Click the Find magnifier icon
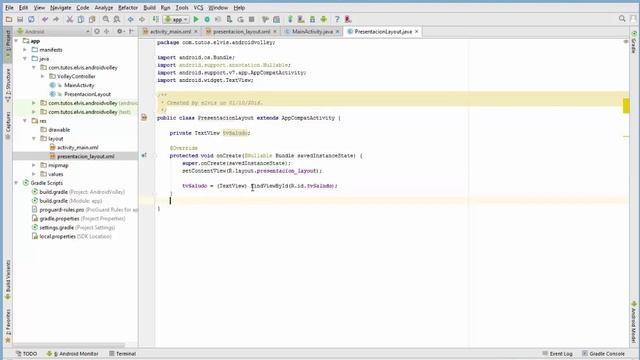 (106, 19)
